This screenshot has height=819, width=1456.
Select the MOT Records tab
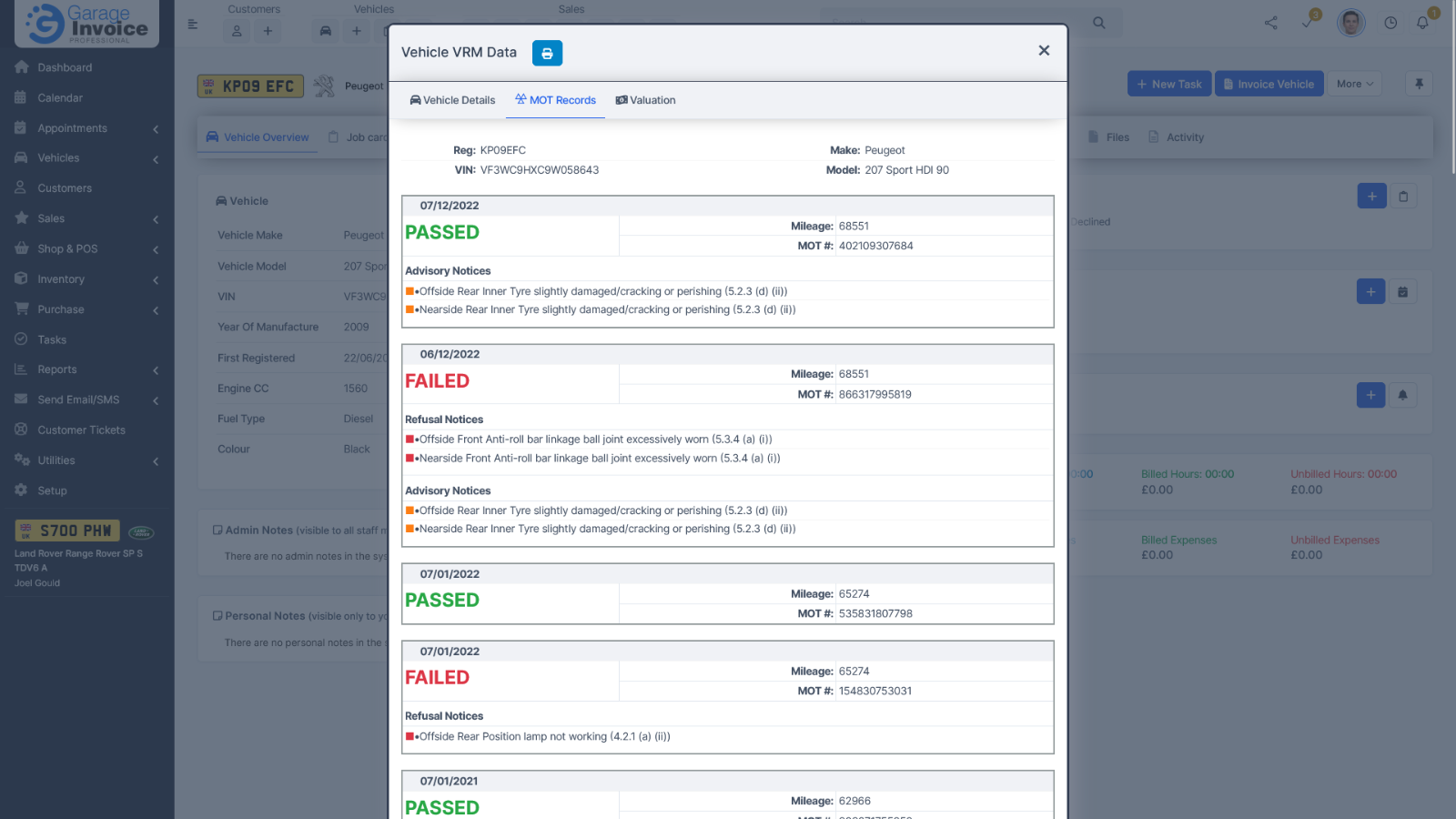(555, 100)
